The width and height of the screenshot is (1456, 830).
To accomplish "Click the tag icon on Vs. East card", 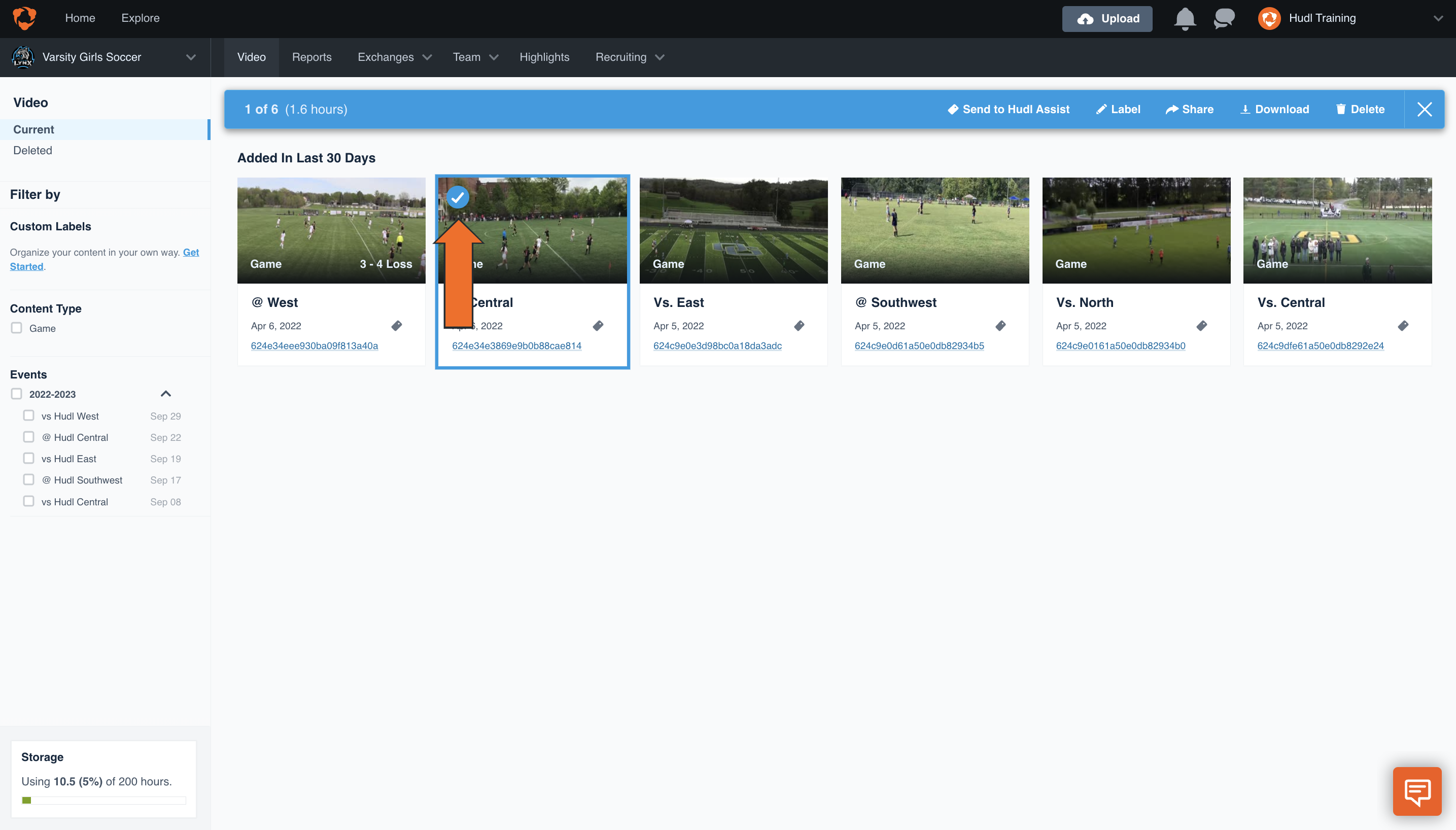I will tap(800, 326).
